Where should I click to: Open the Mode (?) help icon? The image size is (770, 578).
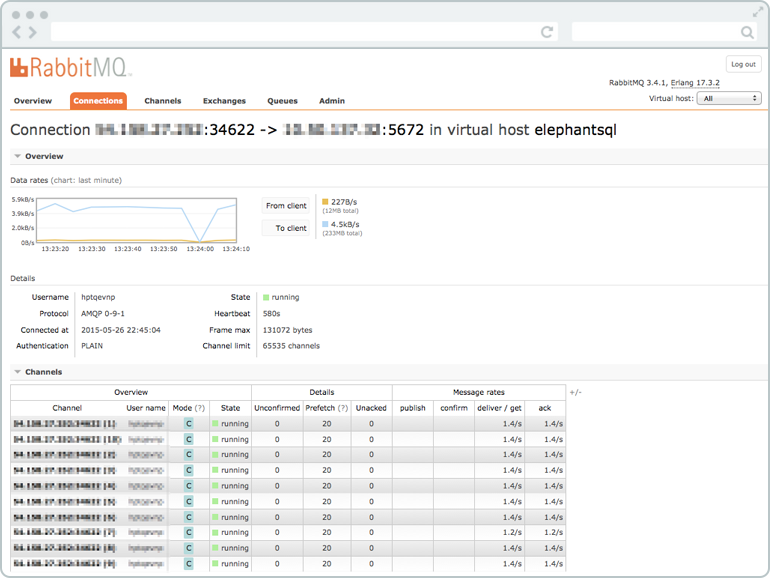(x=199, y=408)
